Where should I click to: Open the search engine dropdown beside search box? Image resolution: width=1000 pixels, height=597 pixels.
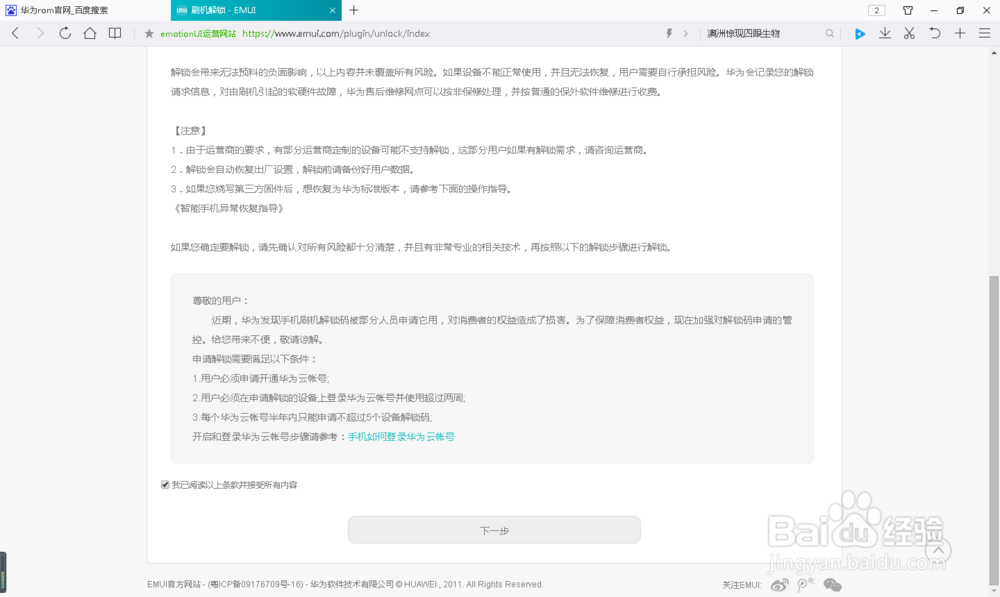pos(686,33)
